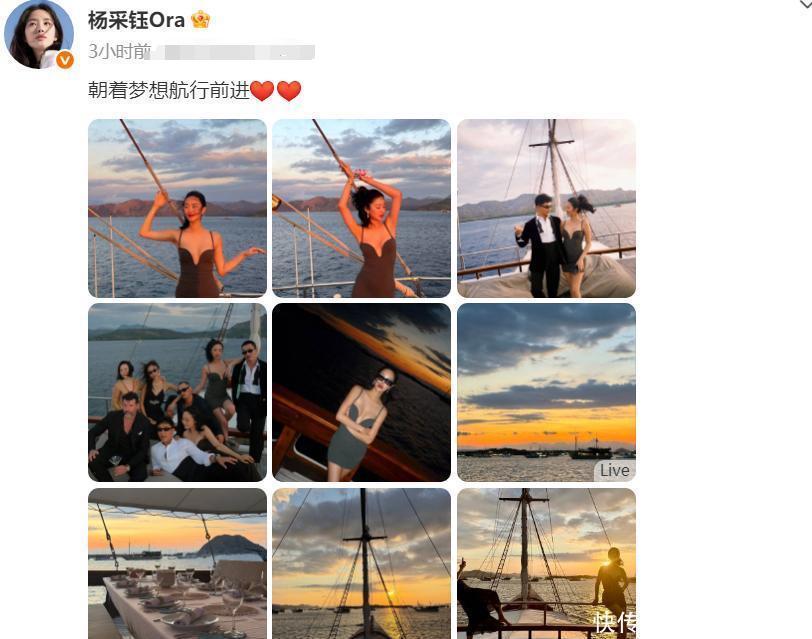Click the post text 朝着梦想航行前进

tap(169, 90)
